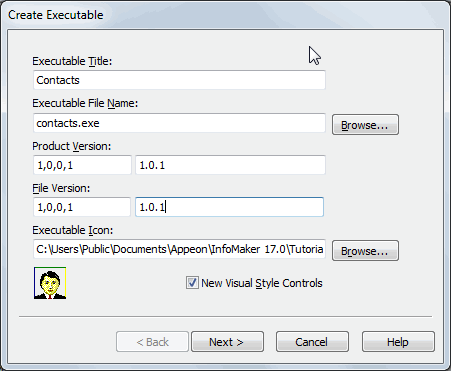The width and height of the screenshot is (451, 371).
Task: Click the Next button
Action: coord(227,342)
